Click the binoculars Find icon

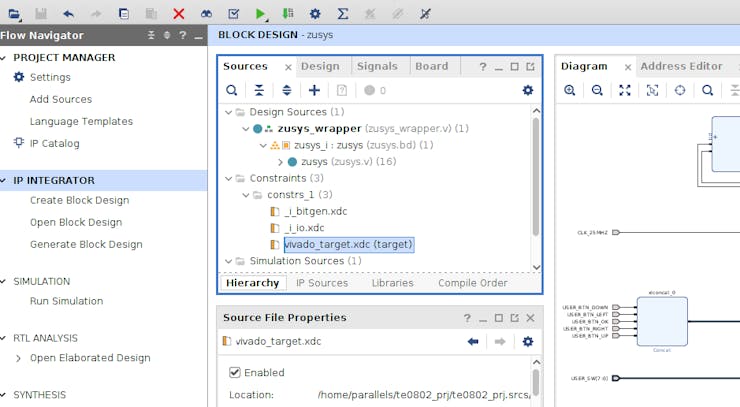point(206,14)
